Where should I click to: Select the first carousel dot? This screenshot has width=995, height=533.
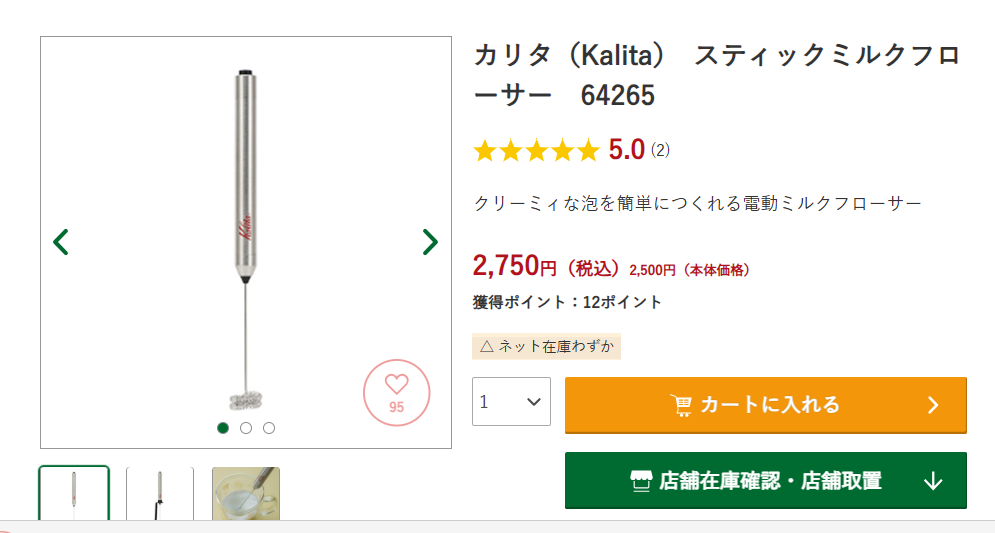(x=223, y=428)
